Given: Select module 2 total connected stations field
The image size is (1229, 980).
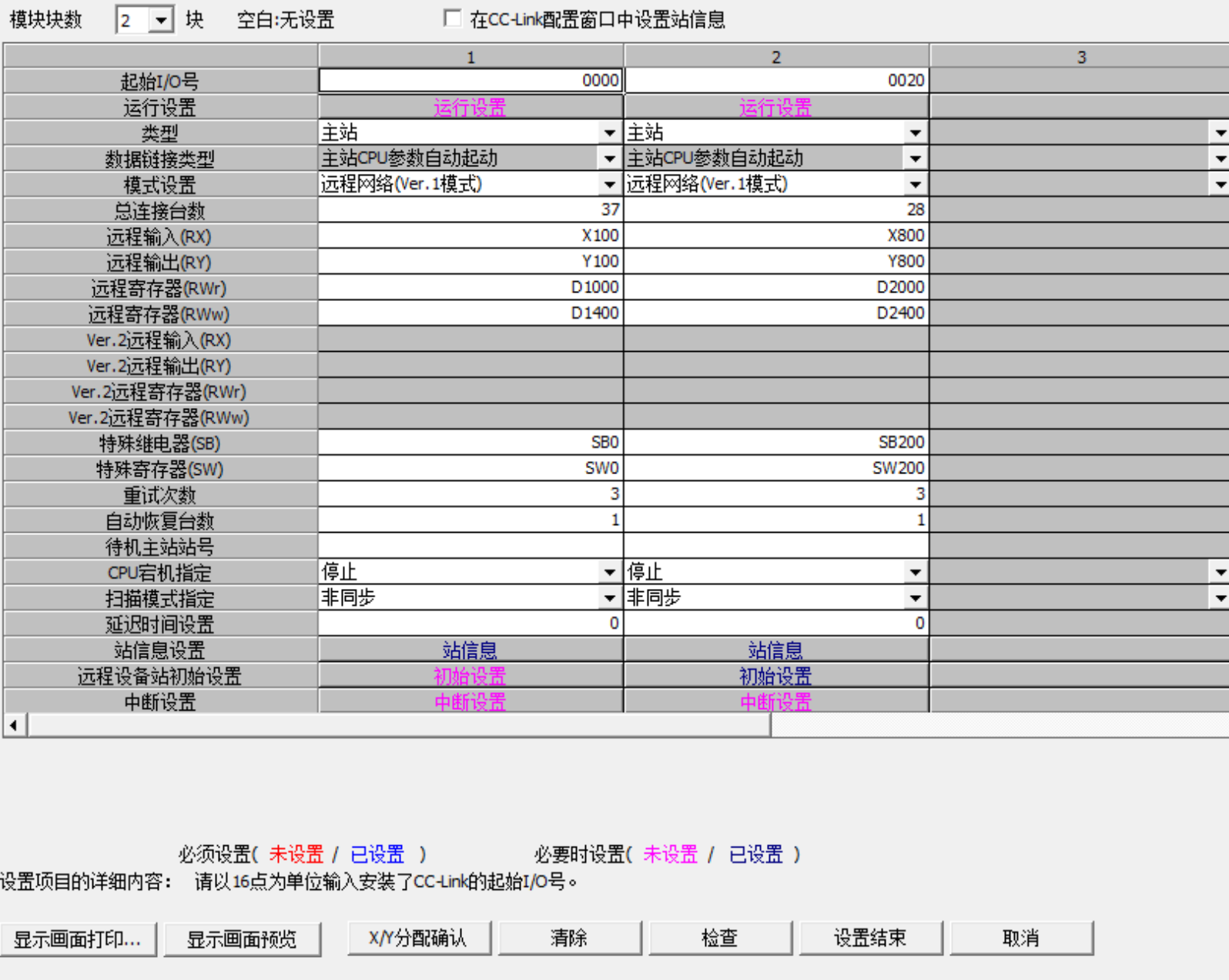Looking at the screenshot, I should pos(775,210).
